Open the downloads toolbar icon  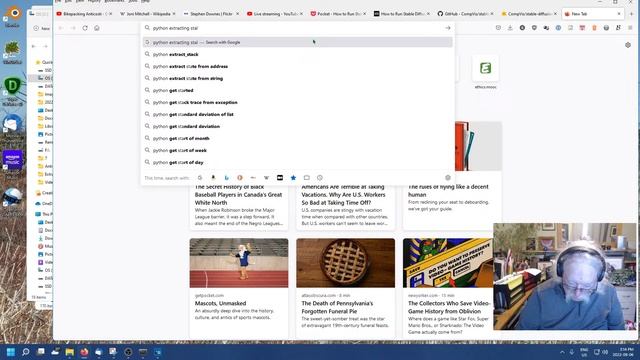coord(510,28)
